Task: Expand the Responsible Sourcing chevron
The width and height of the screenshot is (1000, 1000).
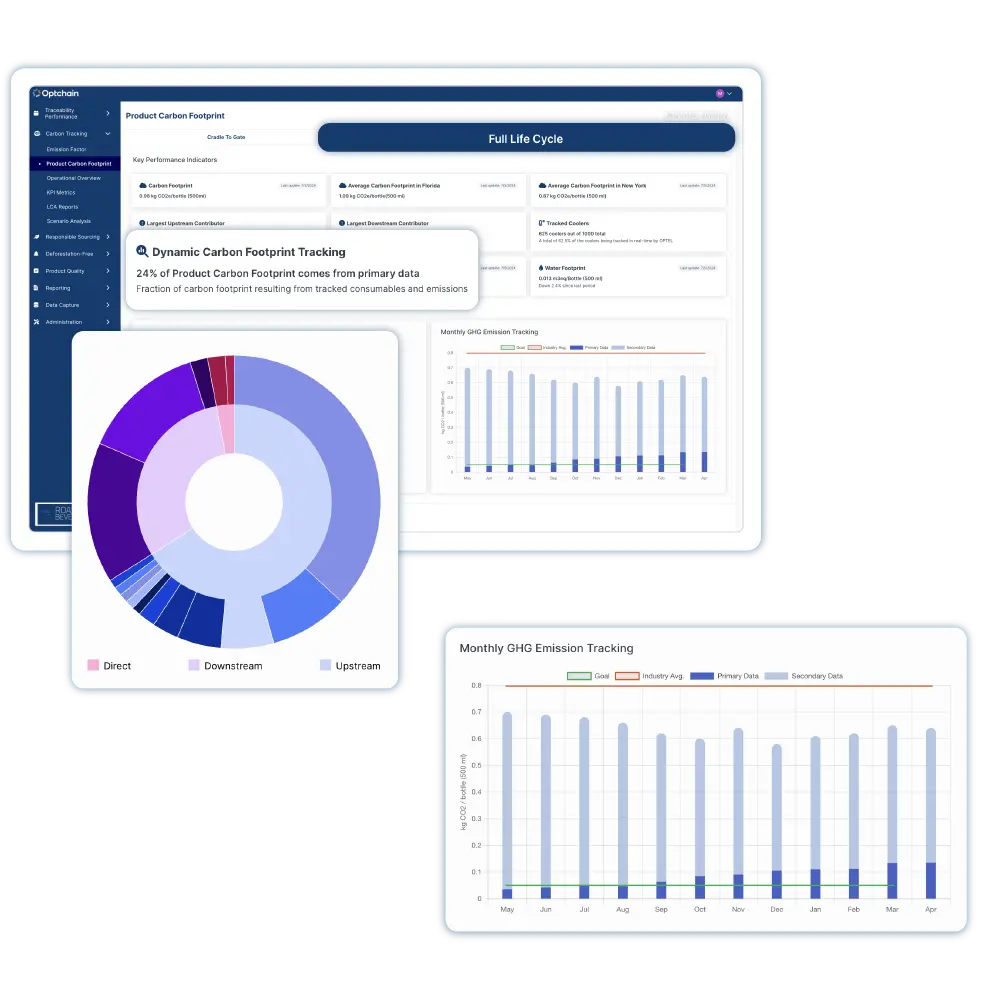Action: tap(108, 237)
